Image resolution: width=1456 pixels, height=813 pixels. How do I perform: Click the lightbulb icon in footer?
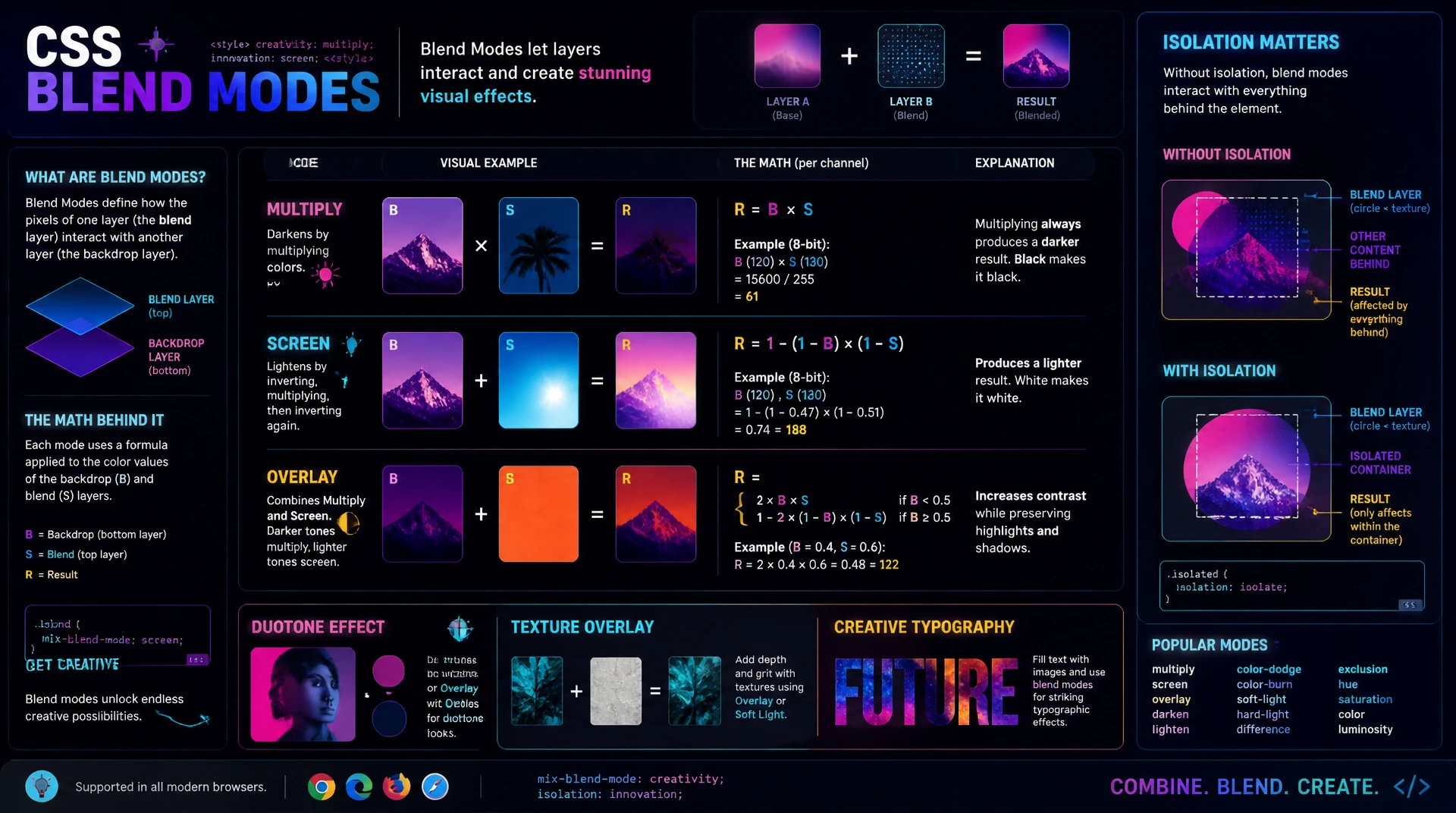(42, 786)
